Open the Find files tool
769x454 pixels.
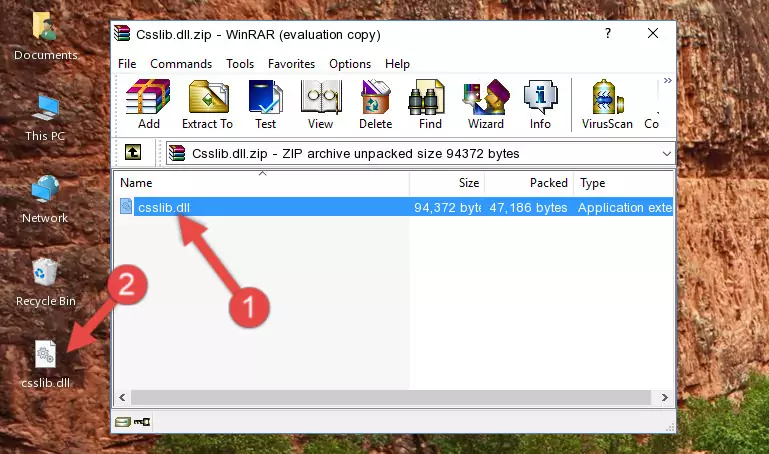(x=430, y=104)
